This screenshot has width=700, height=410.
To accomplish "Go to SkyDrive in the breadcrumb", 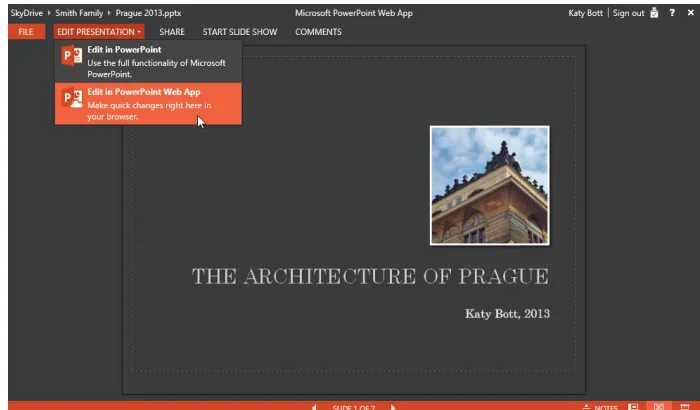I will tap(27, 13).
